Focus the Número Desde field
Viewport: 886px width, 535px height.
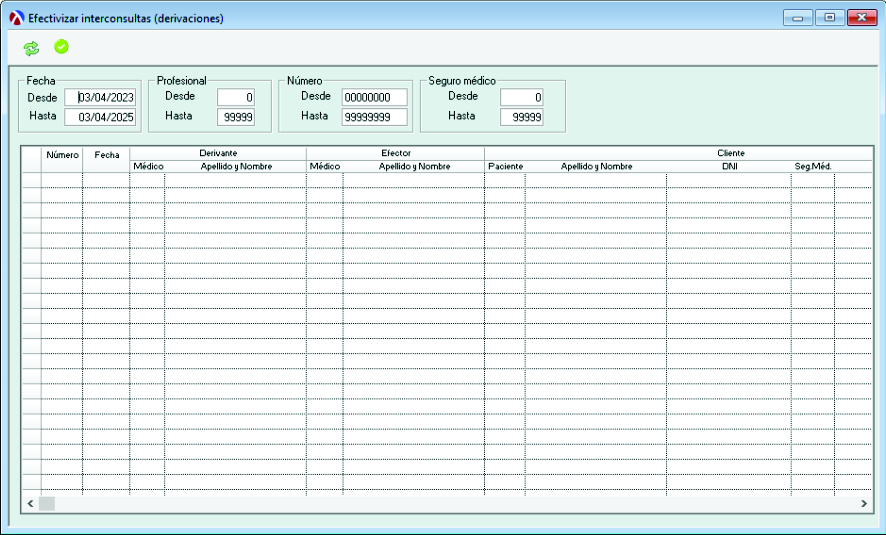pos(374,97)
